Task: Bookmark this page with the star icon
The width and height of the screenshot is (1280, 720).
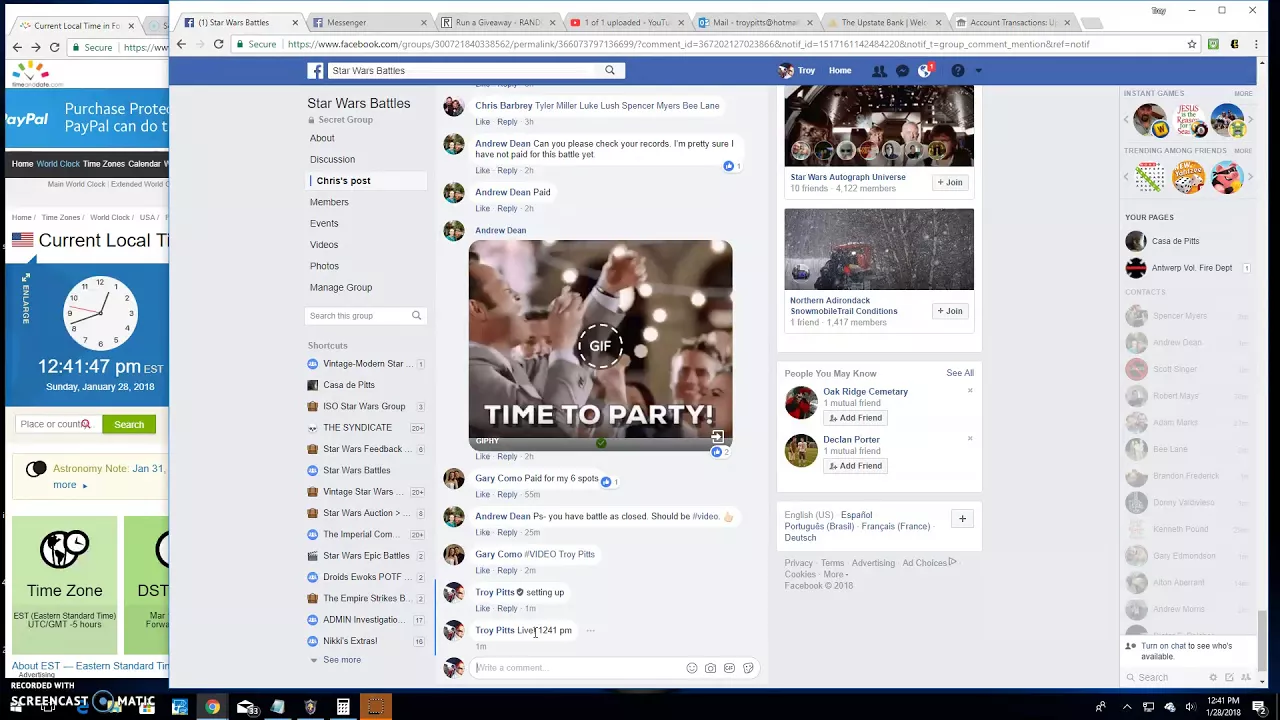Action: tap(1191, 44)
